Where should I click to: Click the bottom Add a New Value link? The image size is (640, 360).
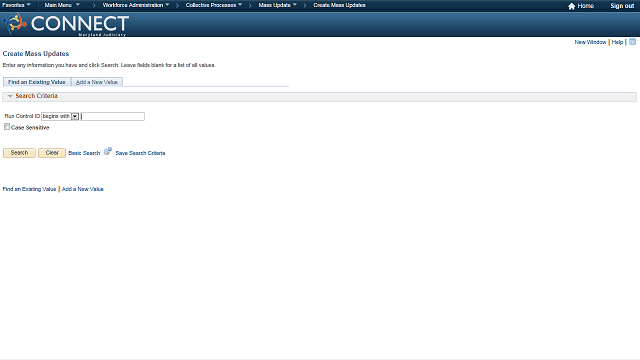(x=83, y=189)
